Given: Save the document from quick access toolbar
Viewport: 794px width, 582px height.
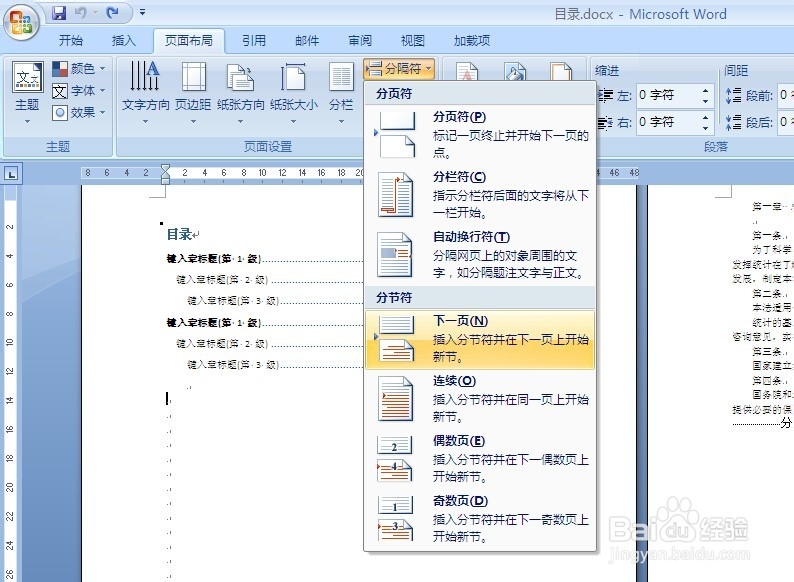Looking at the screenshot, I should pos(59,13).
